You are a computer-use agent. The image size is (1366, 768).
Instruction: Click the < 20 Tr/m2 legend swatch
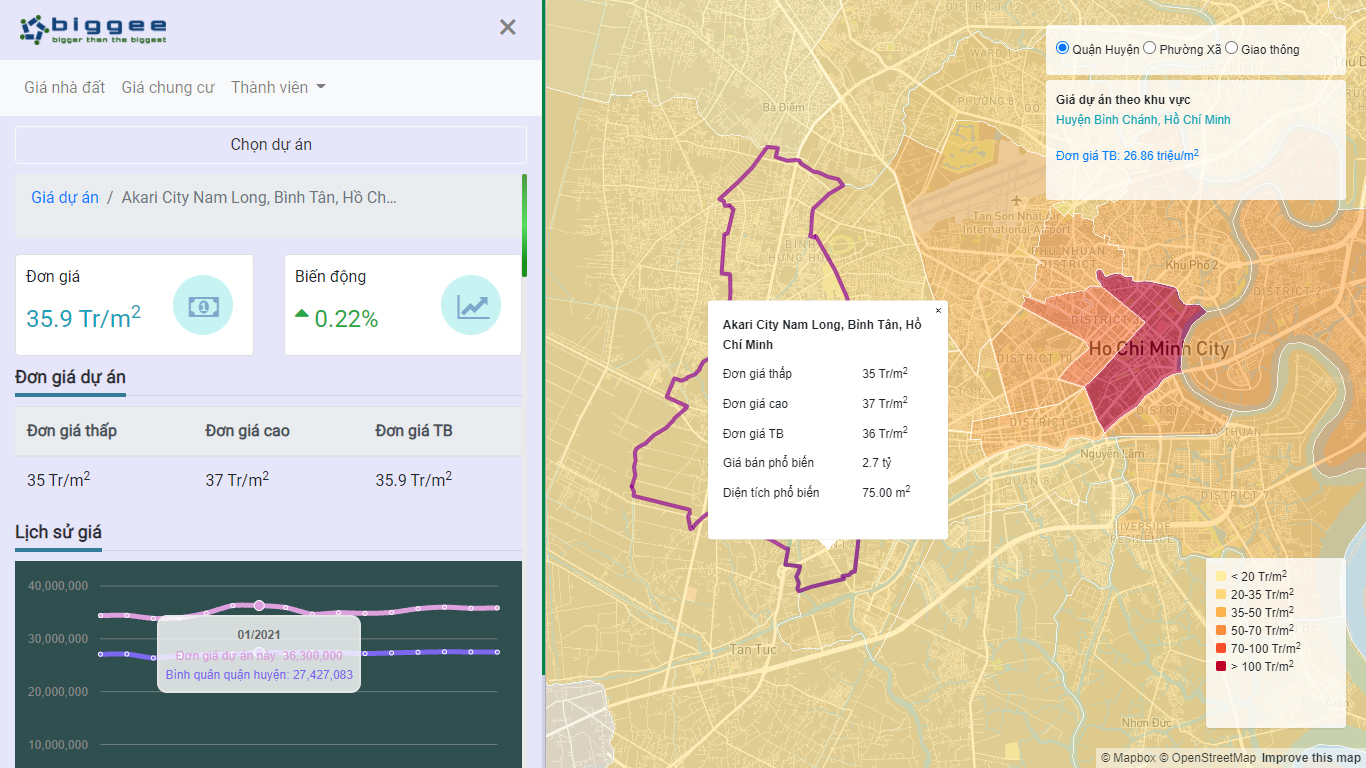(x=1220, y=577)
